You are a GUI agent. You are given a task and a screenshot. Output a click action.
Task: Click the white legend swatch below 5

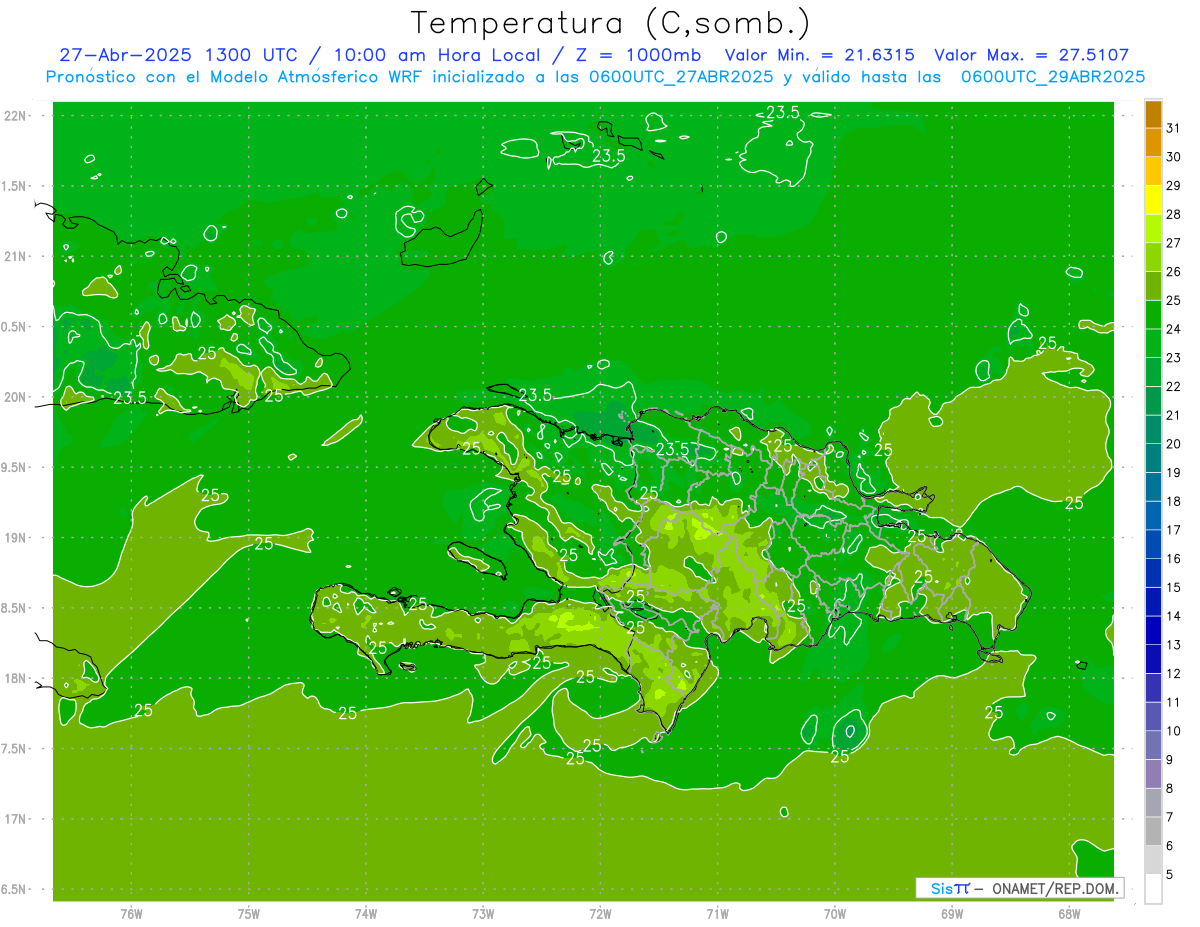click(1153, 889)
